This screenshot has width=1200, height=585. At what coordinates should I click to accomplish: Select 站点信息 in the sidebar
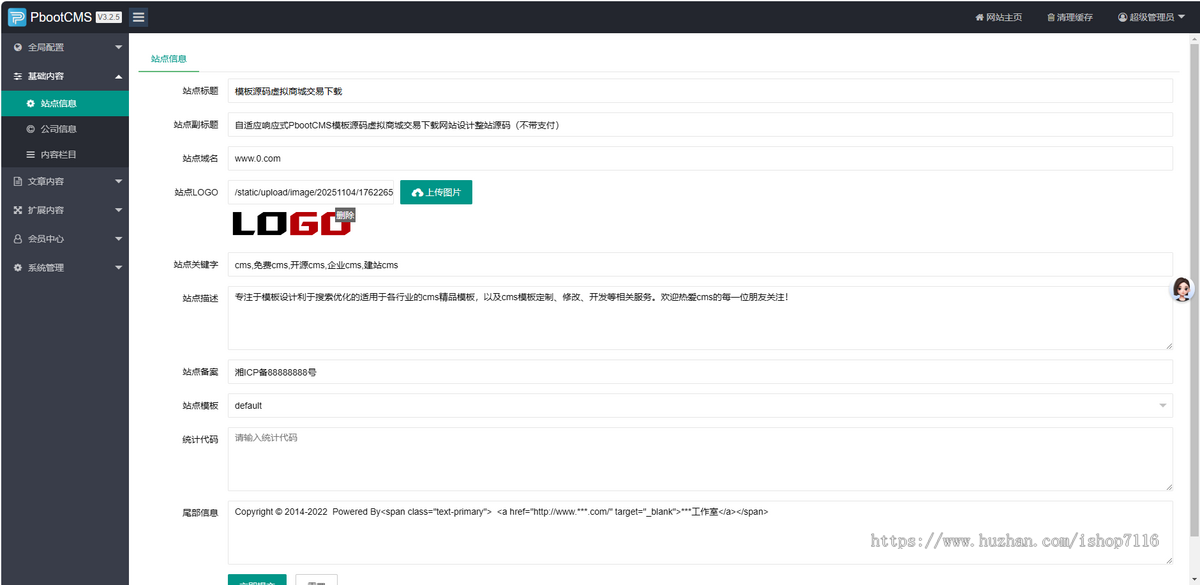point(64,103)
